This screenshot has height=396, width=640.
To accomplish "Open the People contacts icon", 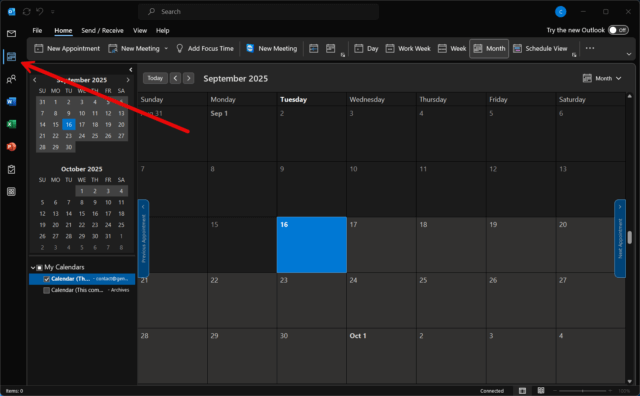I will (x=11, y=79).
